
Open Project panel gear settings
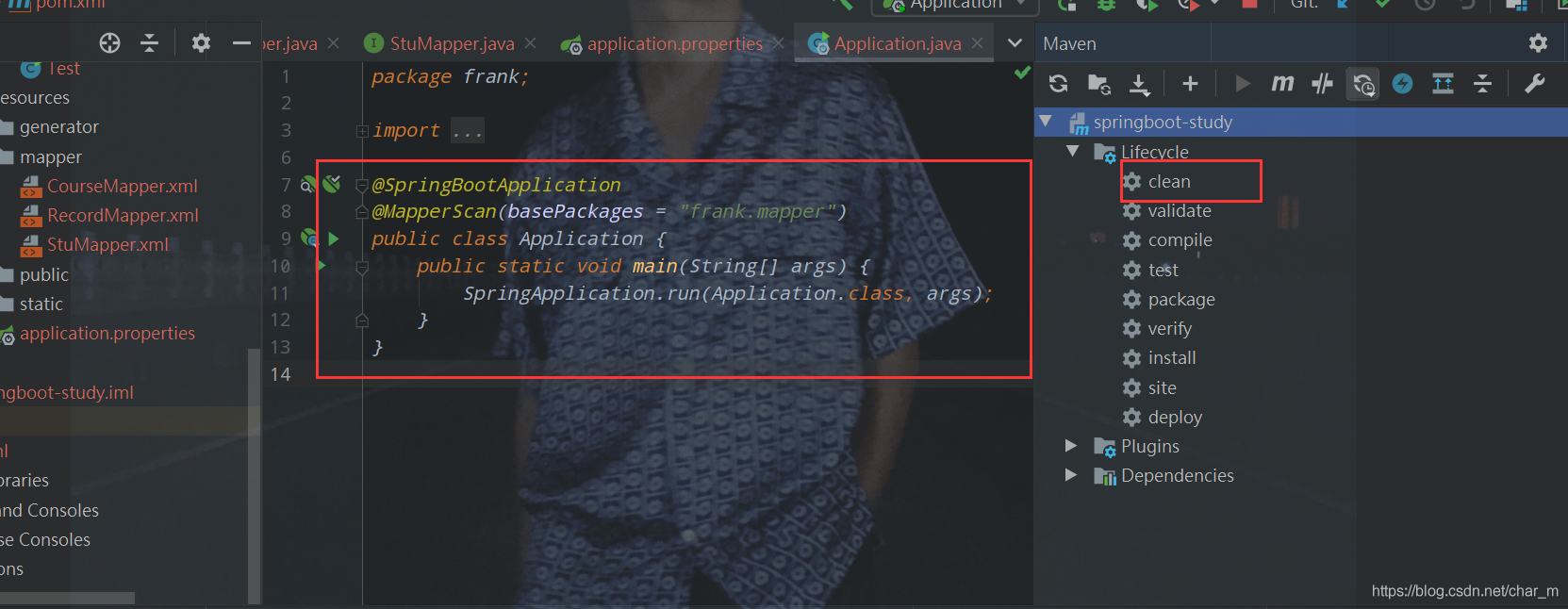pos(201,43)
